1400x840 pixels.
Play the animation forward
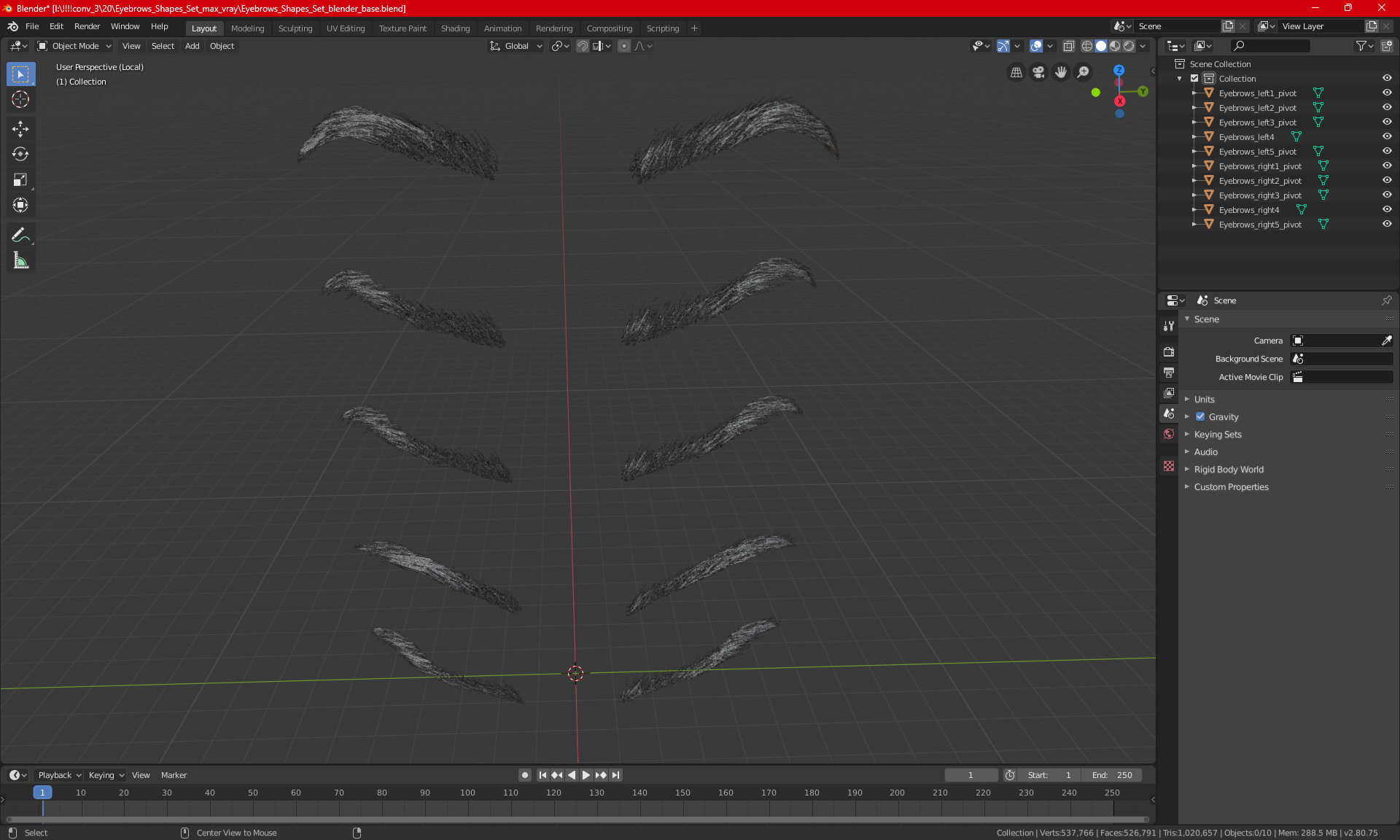point(586,775)
